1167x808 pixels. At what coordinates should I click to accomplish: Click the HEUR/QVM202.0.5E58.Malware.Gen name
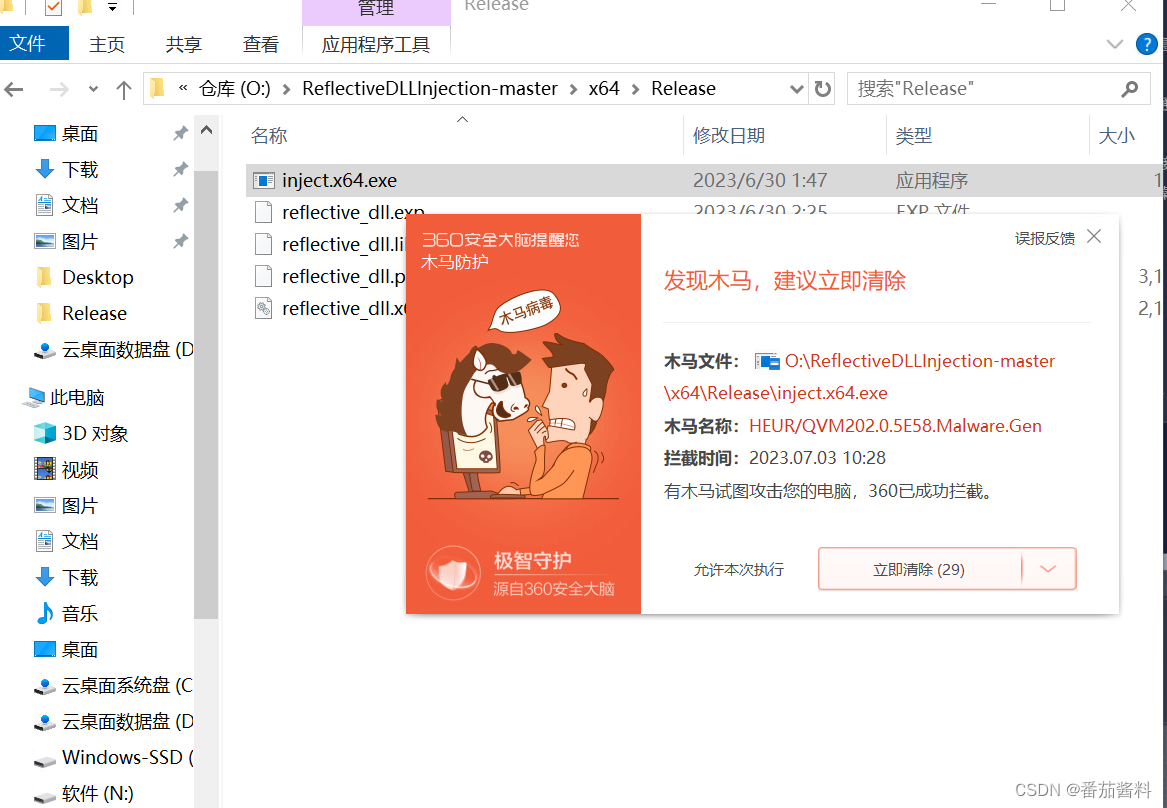coord(895,426)
